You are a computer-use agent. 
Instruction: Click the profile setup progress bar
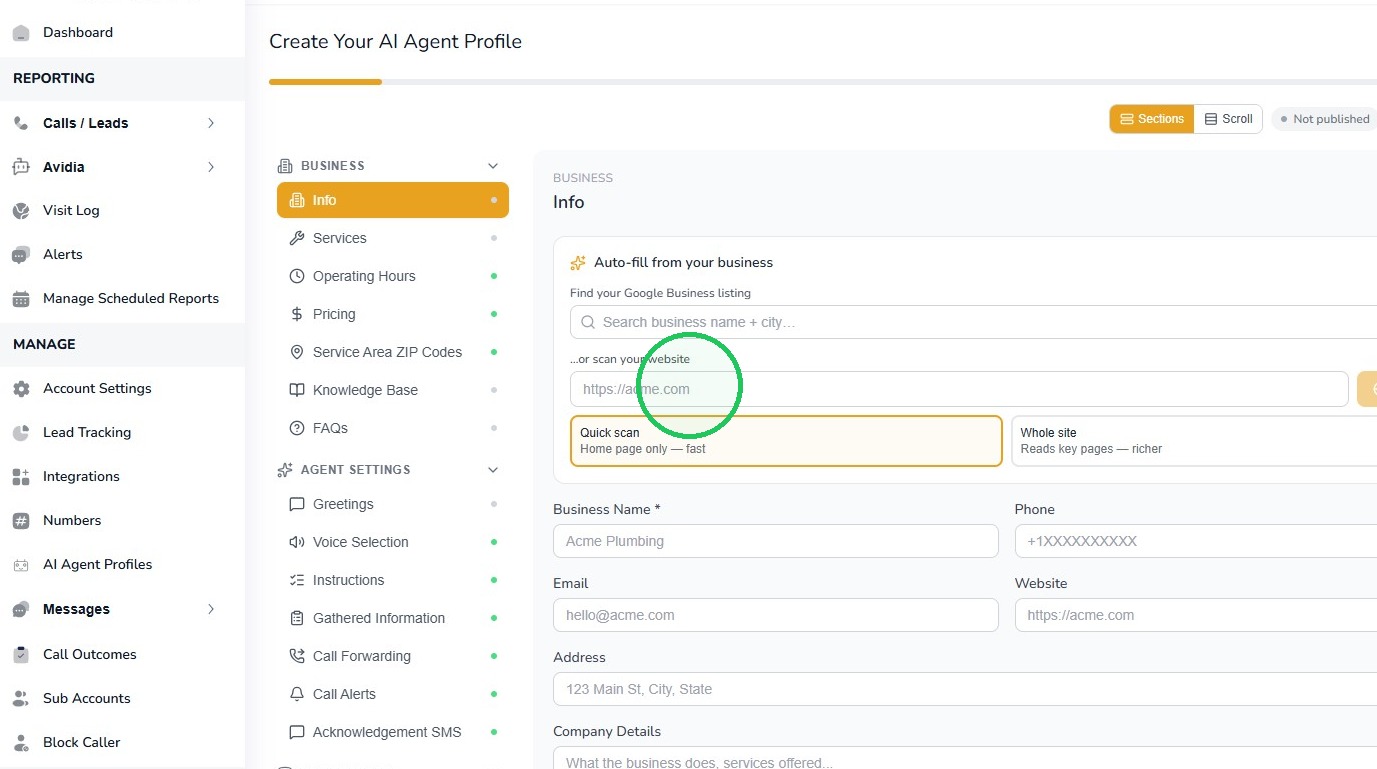pyautogui.click(x=823, y=82)
